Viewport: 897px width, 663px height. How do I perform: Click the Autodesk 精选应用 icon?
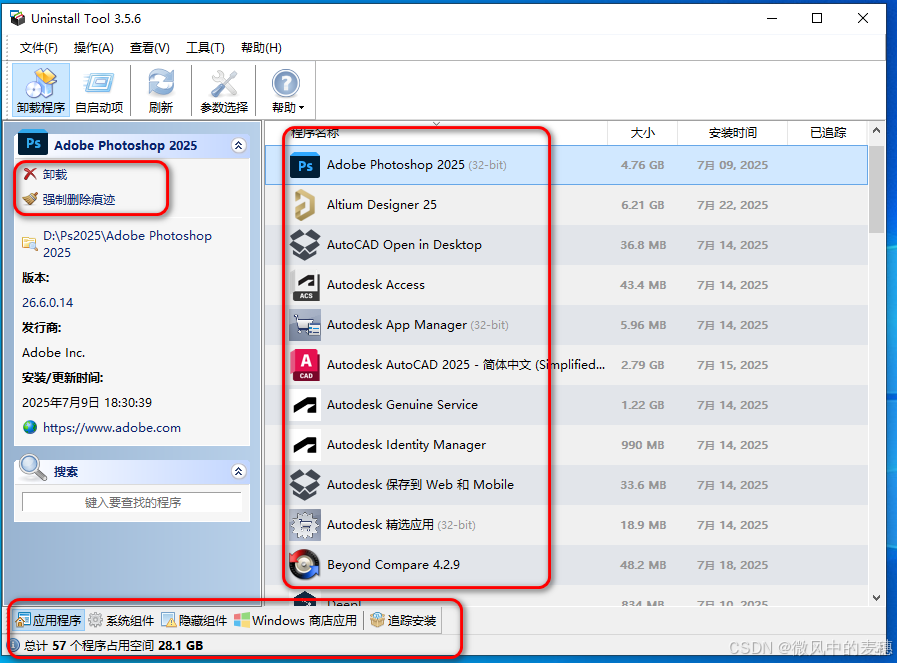[x=305, y=525]
